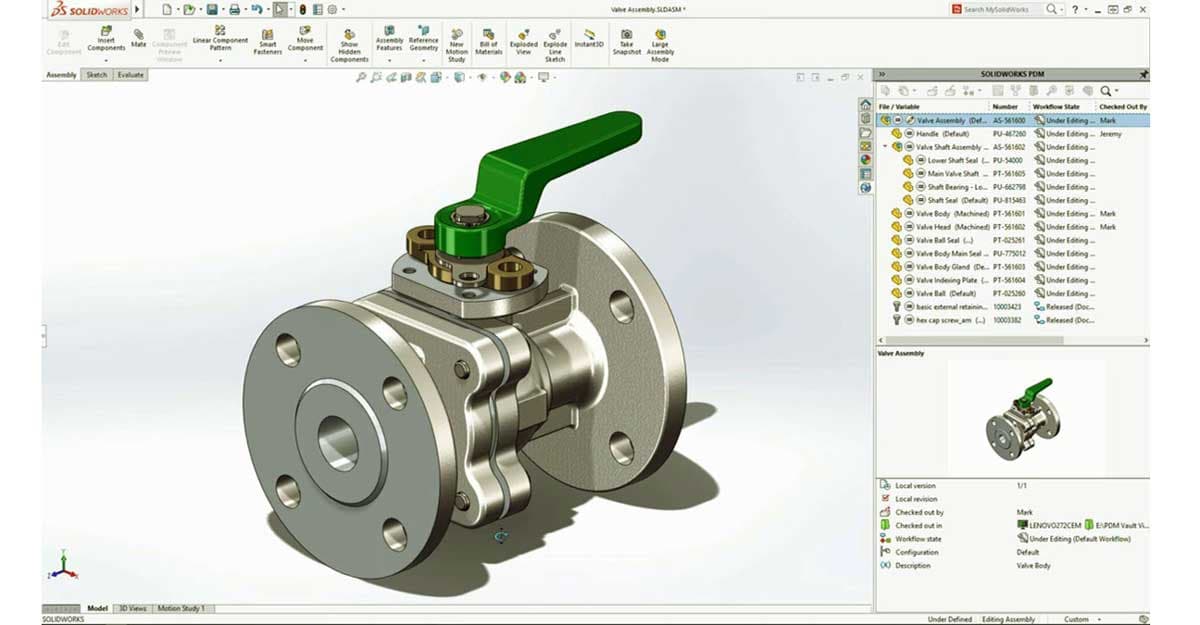Open the Reference Geometry dropdown
The height and width of the screenshot is (625, 1200).
click(424, 59)
